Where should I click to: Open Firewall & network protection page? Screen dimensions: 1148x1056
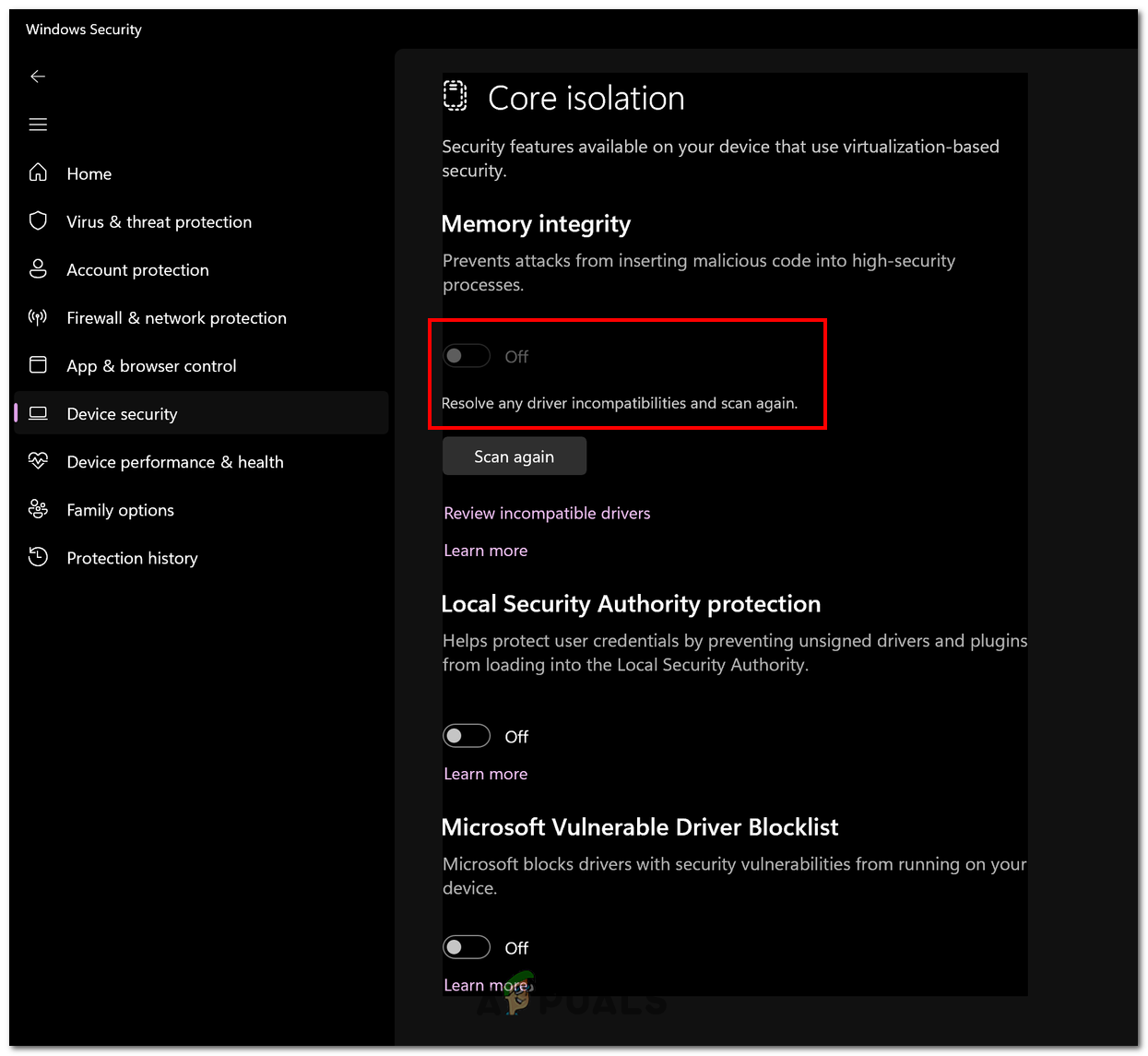click(176, 318)
